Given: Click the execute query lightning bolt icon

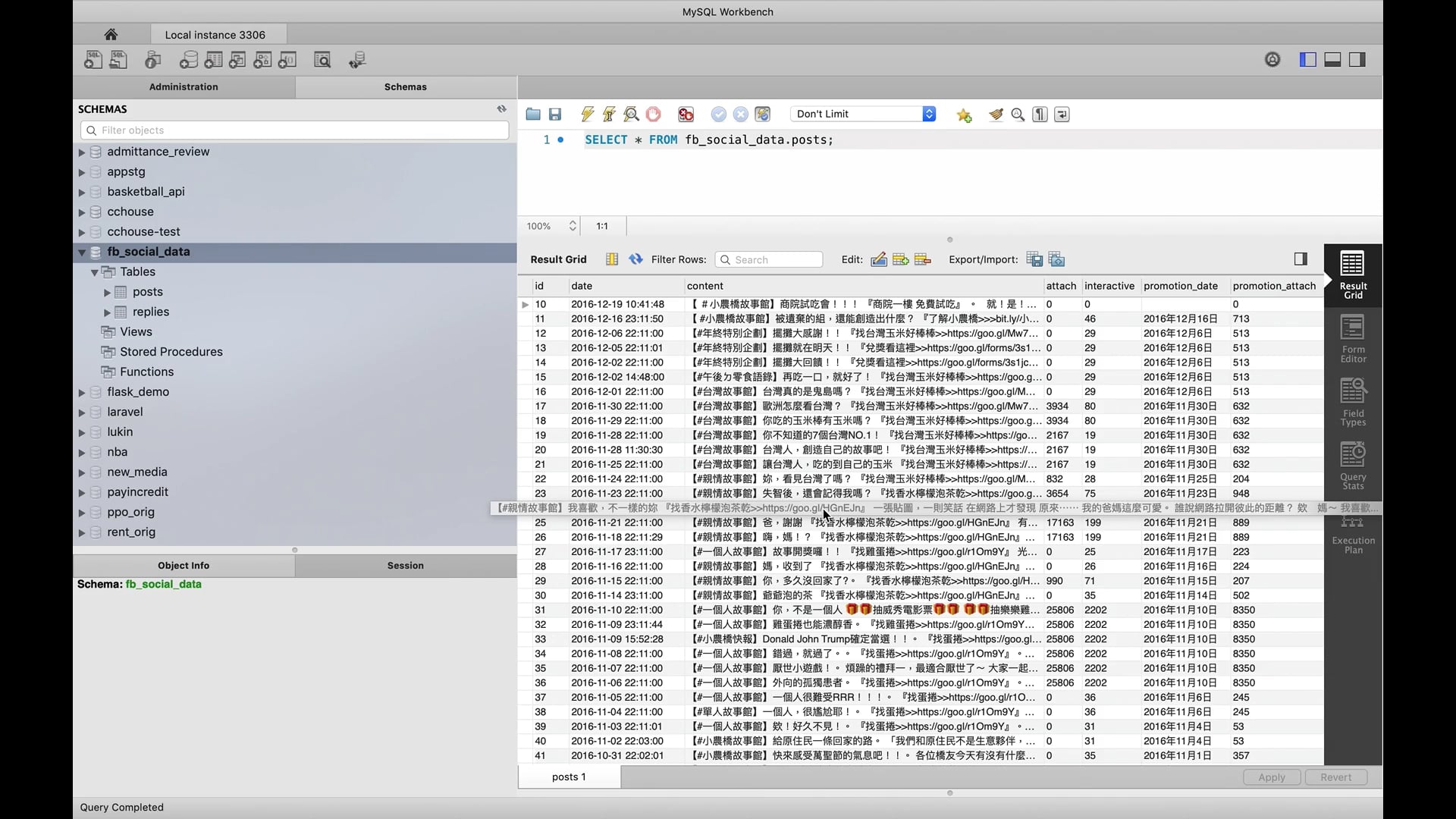Looking at the screenshot, I should point(587,115).
